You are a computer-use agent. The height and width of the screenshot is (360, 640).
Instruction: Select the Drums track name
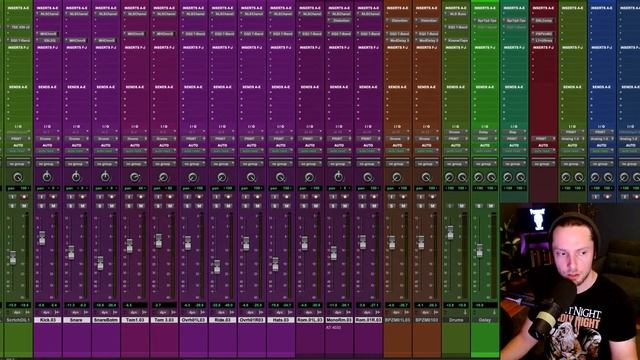click(456, 320)
